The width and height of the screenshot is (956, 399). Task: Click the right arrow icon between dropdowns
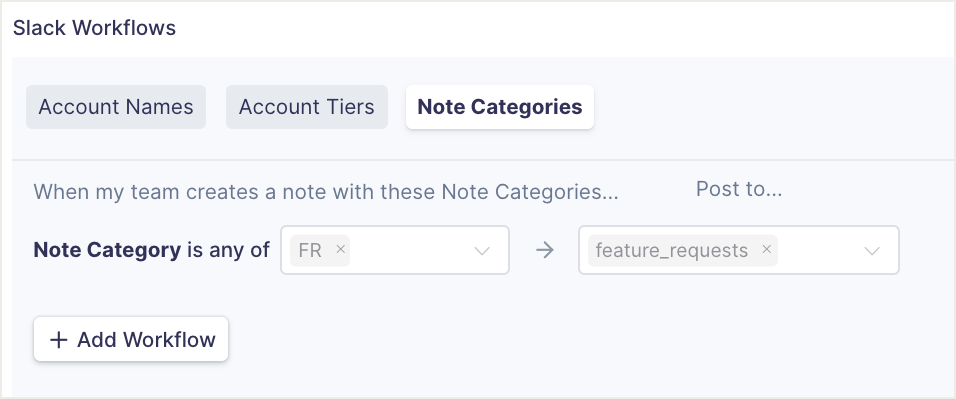tap(544, 250)
